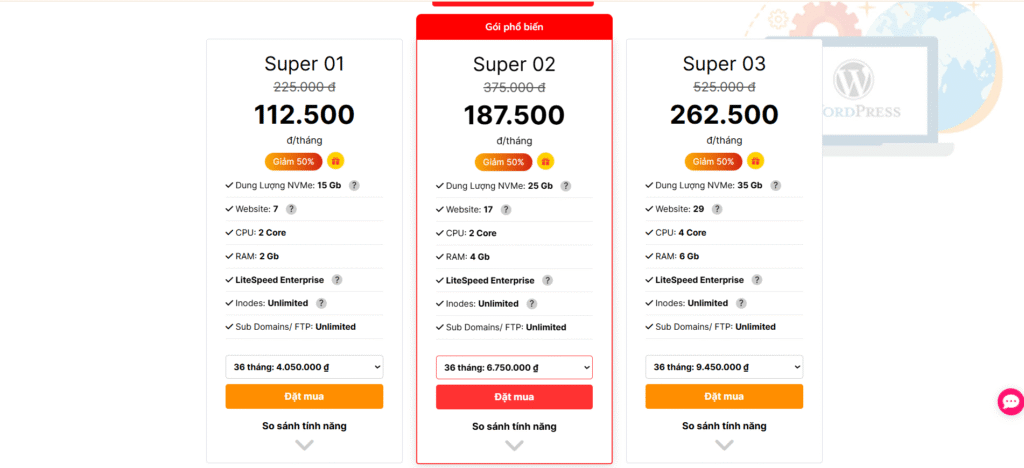Open Super 01 billing term dropdown
1024x468 pixels.
coord(304,367)
